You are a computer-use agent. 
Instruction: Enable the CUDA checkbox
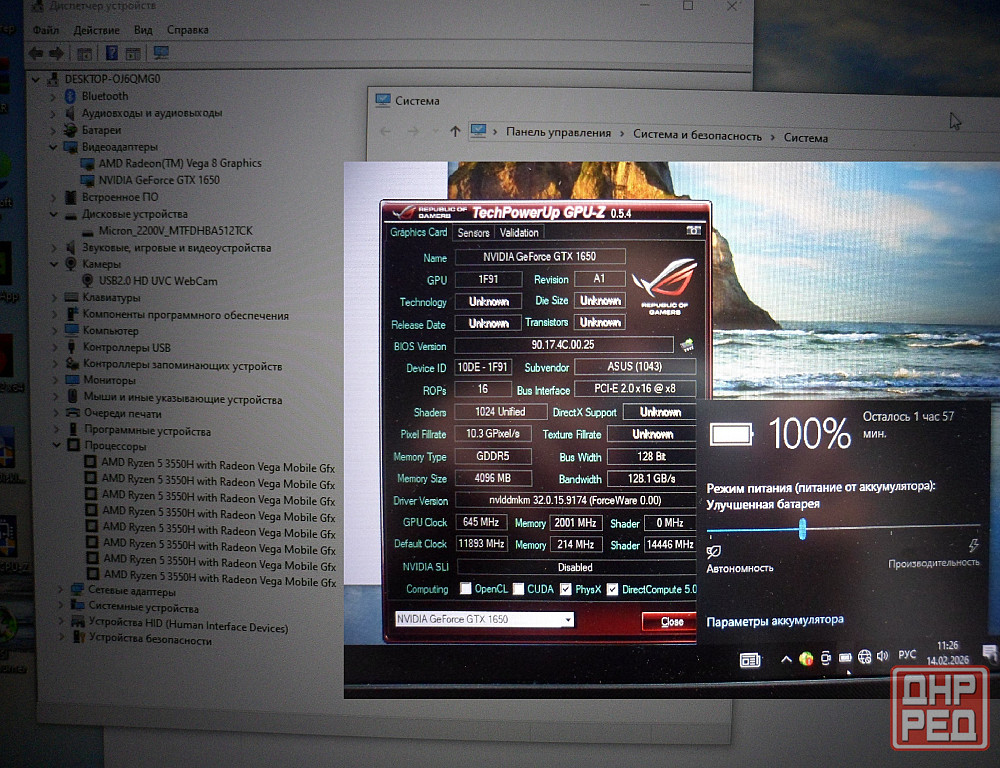pyautogui.click(x=518, y=589)
